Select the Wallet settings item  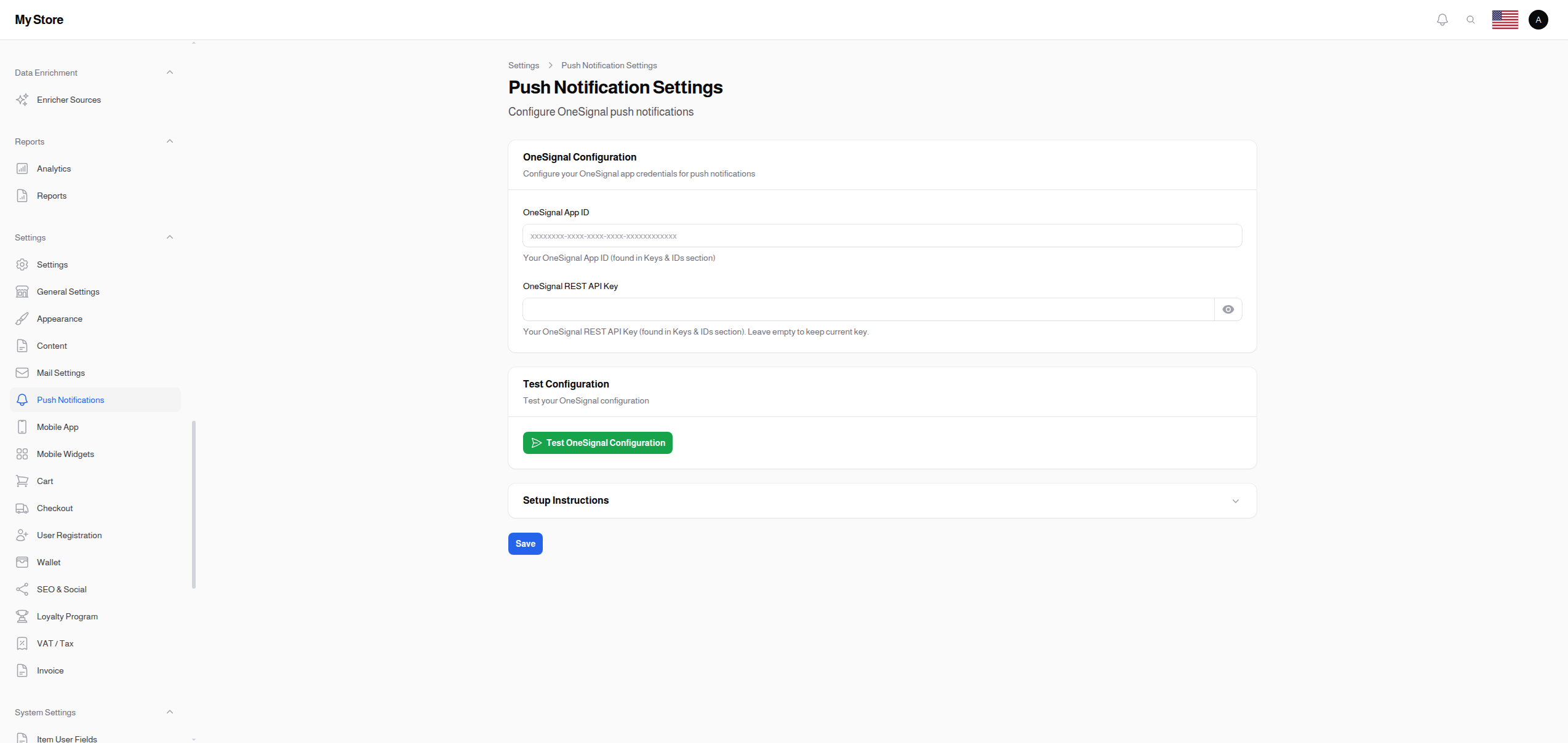pos(49,562)
